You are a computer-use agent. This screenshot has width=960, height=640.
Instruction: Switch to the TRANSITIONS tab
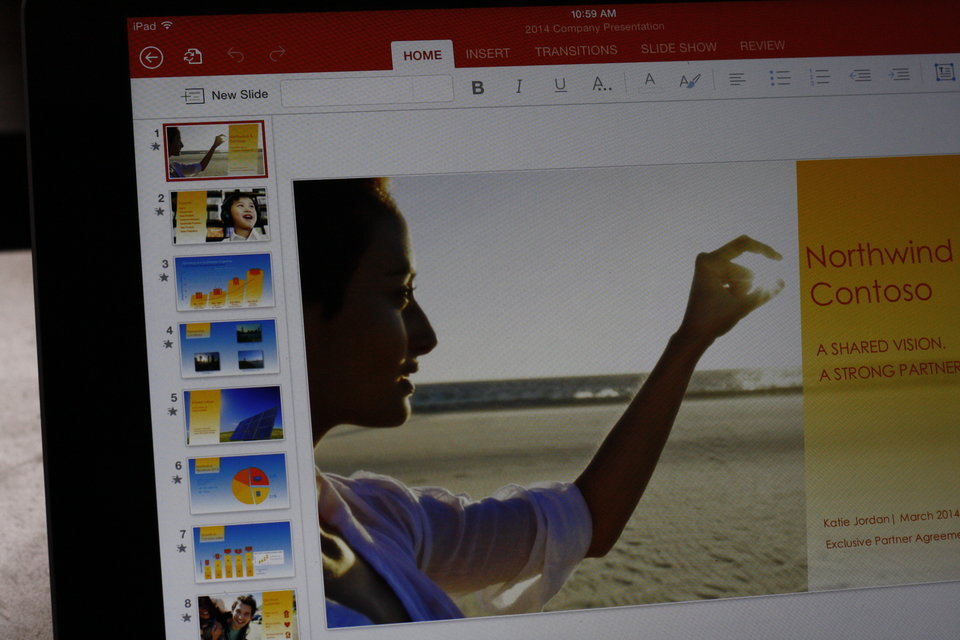[x=575, y=51]
